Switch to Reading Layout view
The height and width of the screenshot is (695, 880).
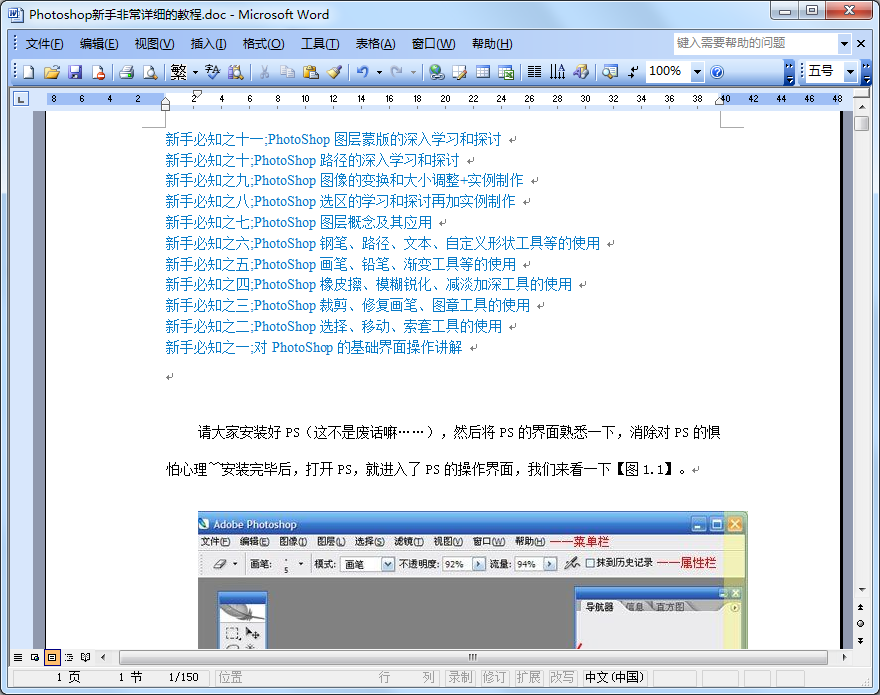pos(85,657)
